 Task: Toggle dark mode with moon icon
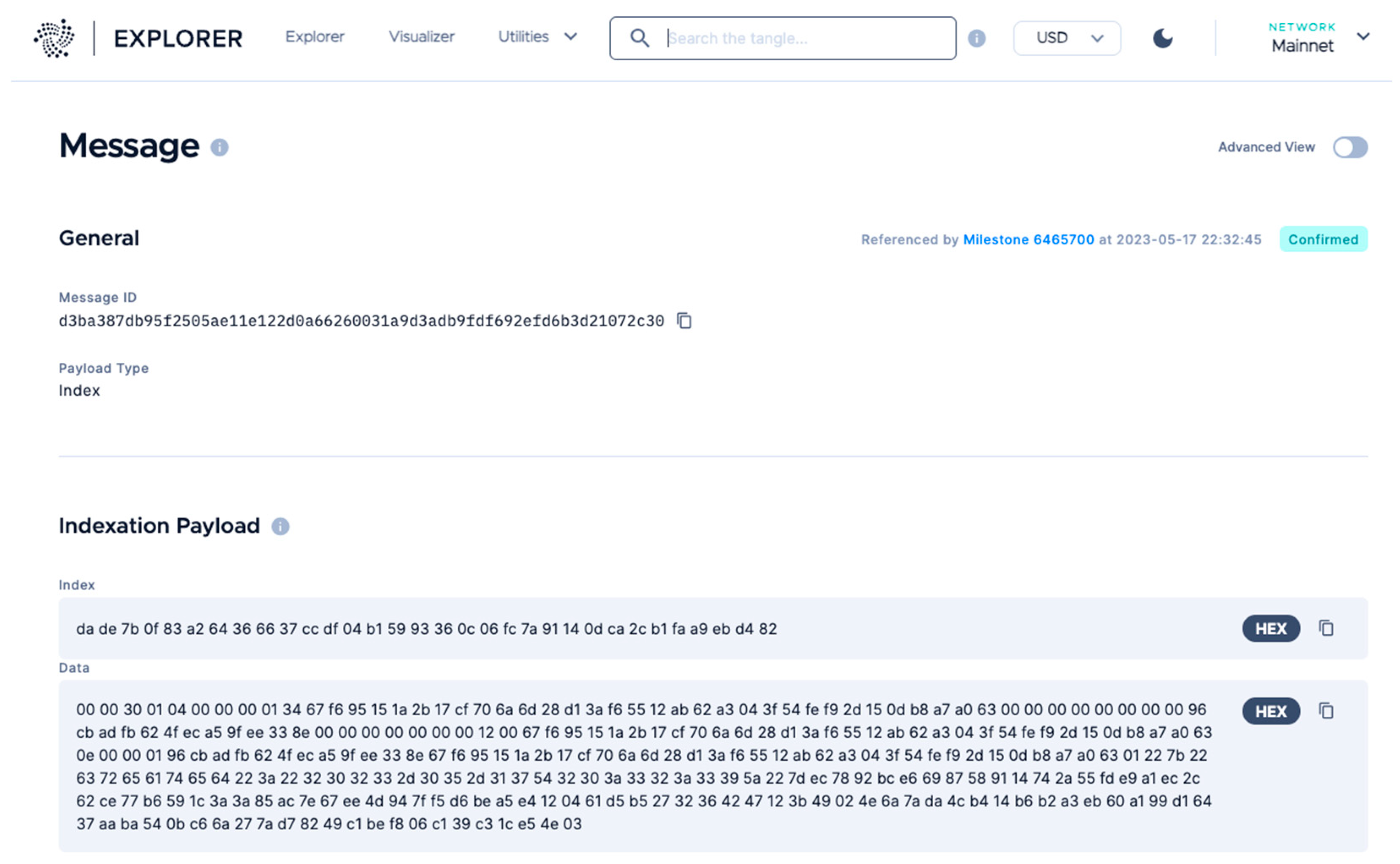point(1162,38)
